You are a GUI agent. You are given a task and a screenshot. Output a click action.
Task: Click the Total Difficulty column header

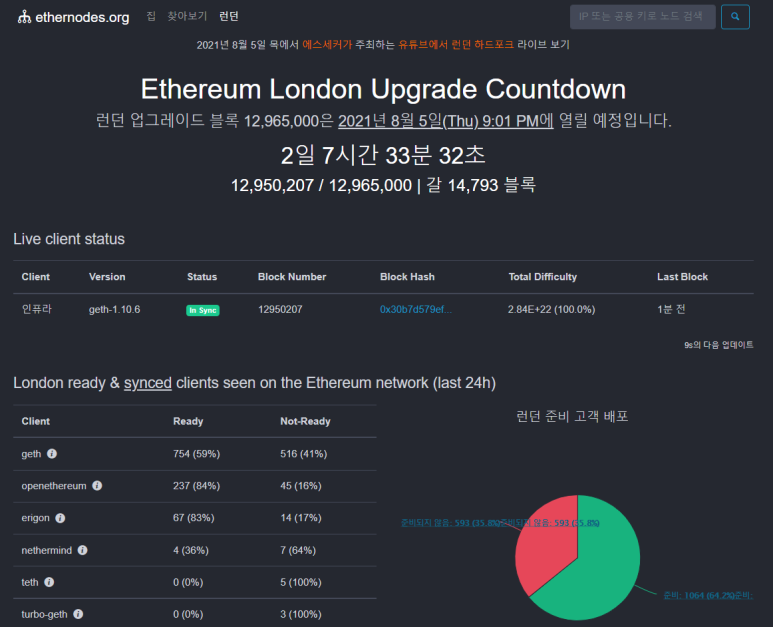click(543, 277)
